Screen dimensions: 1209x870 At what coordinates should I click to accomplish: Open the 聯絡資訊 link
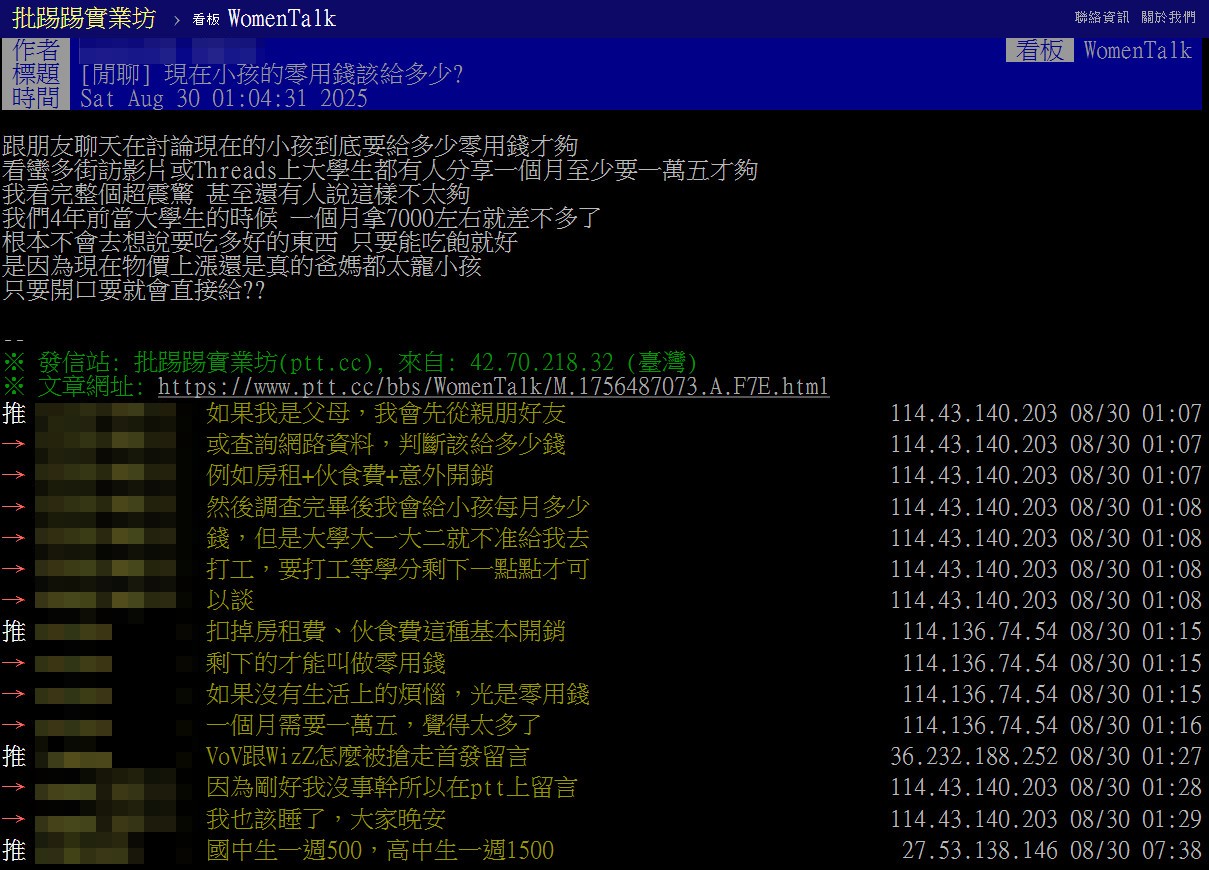pos(1102,17)
